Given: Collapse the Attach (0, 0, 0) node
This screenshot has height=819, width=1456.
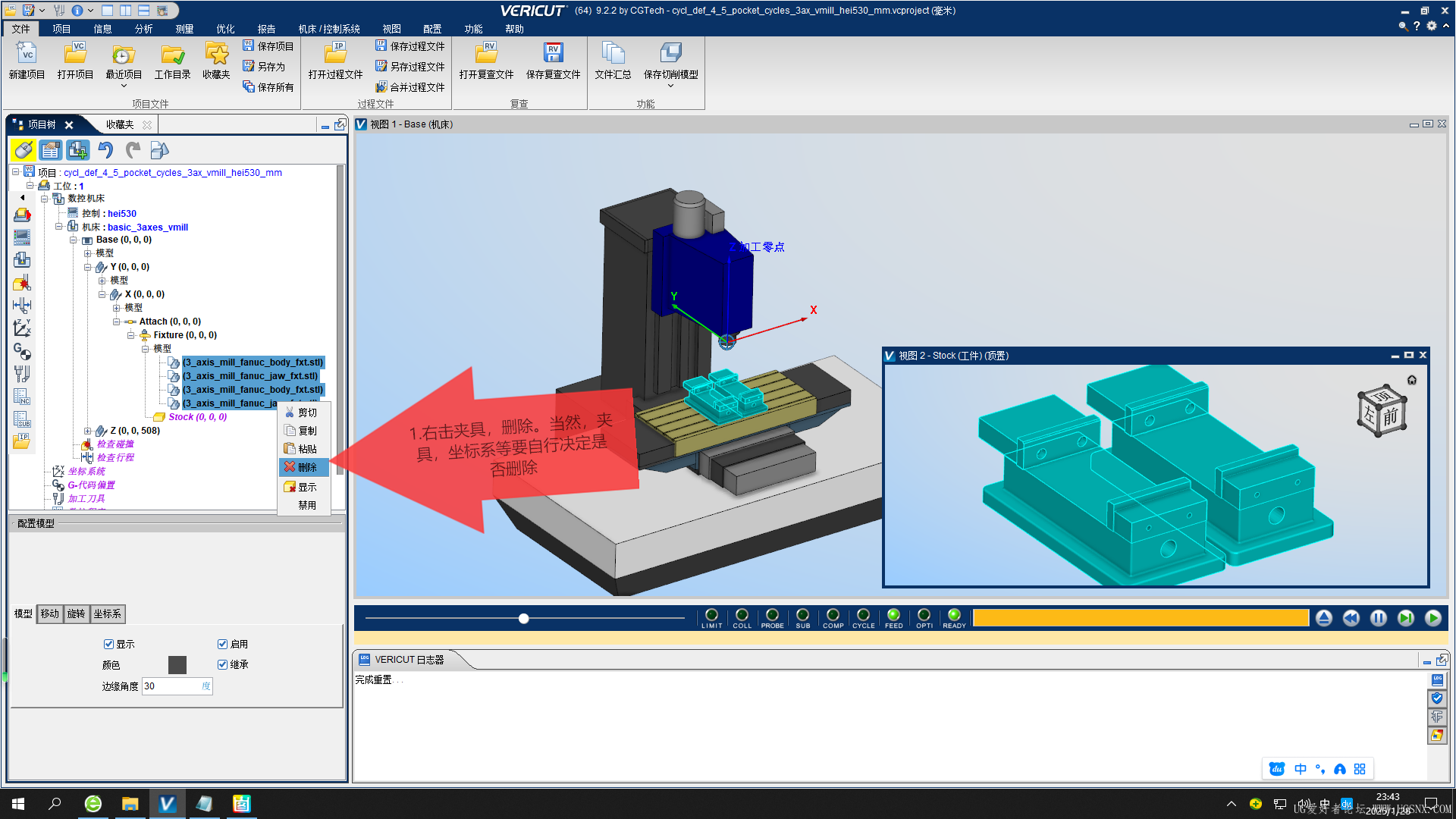Looking at the screenshot, I should 116,322.
